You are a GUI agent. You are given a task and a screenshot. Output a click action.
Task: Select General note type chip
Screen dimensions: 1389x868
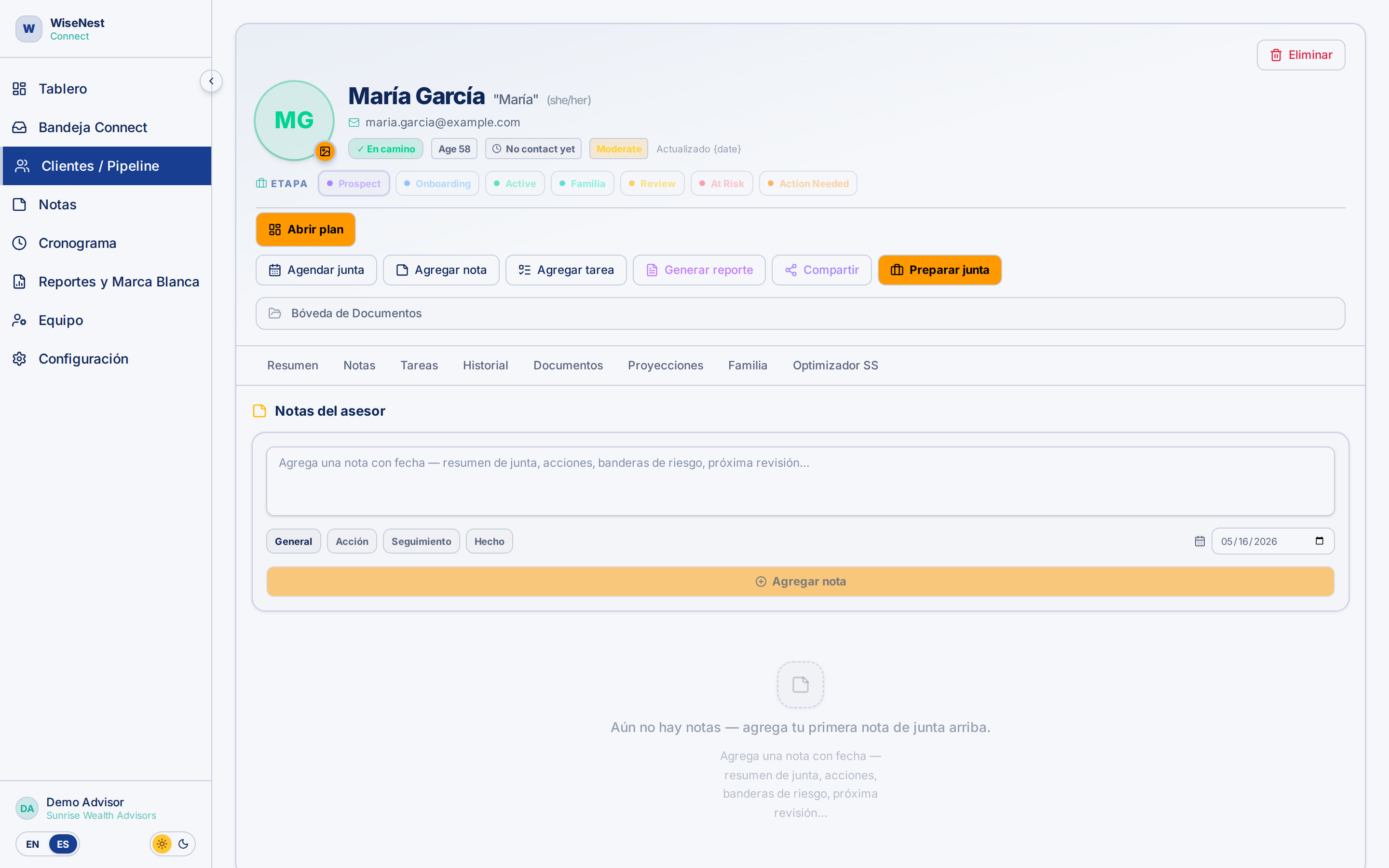[x=293, y=542]
